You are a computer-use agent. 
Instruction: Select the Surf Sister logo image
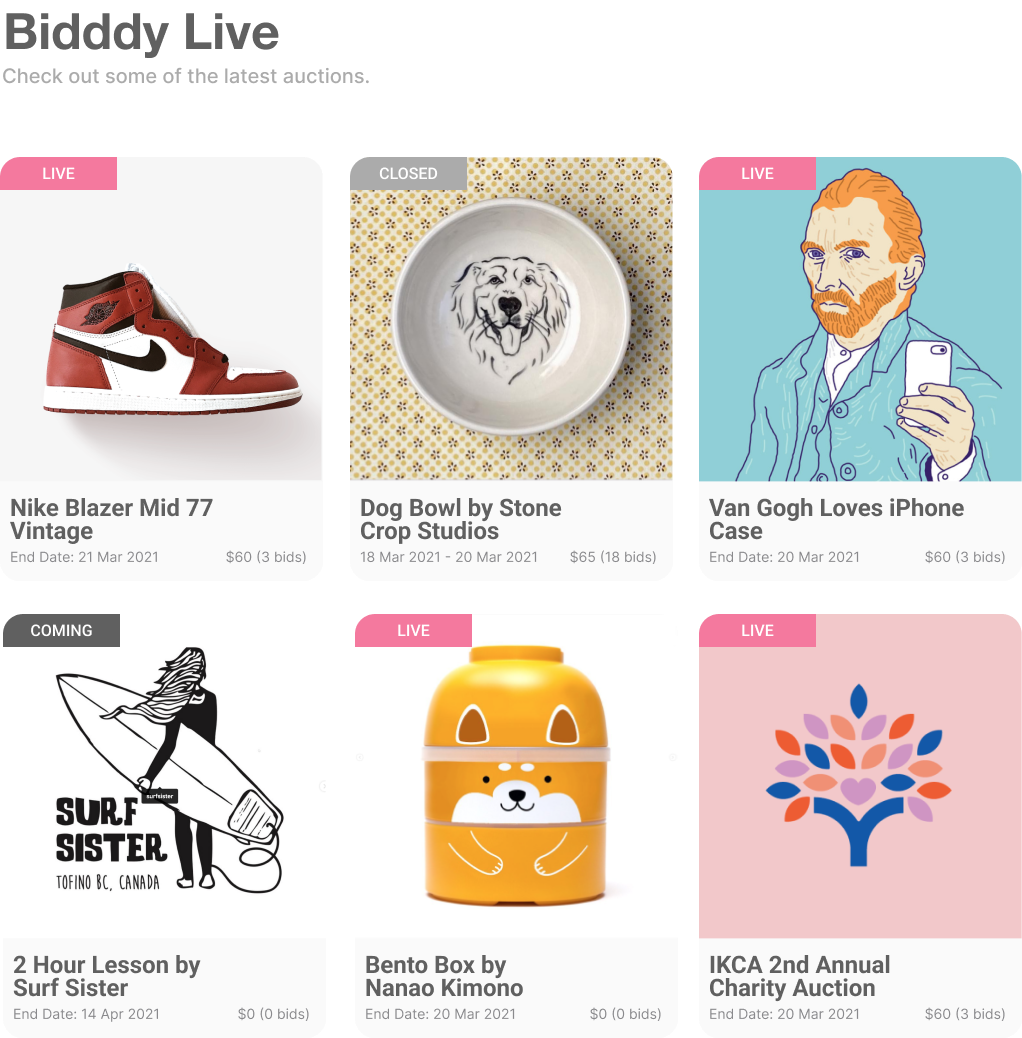point(164,775)
